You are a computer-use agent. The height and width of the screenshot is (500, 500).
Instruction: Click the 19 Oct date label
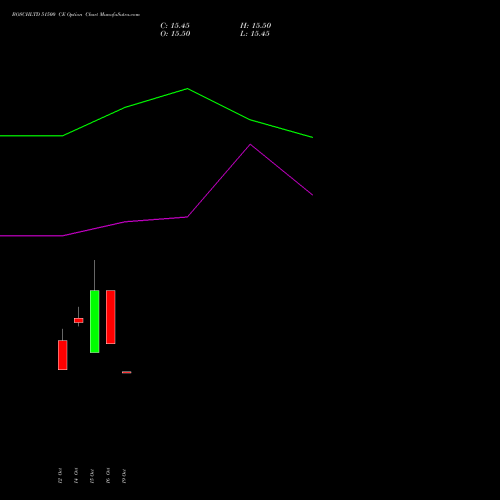(x=124, y=476)
